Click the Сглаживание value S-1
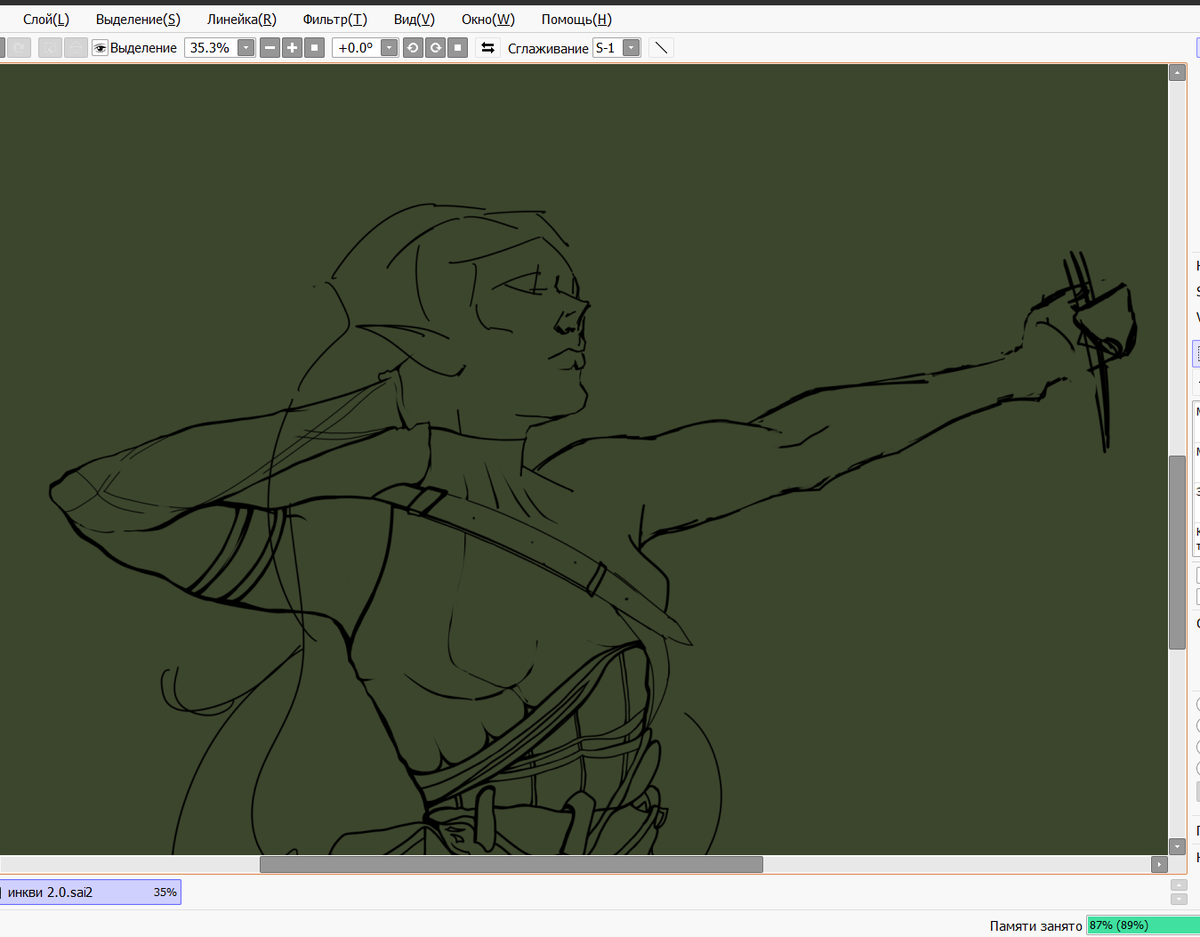The width and height of the screenshot is (1200, 937). coord(607,48)
